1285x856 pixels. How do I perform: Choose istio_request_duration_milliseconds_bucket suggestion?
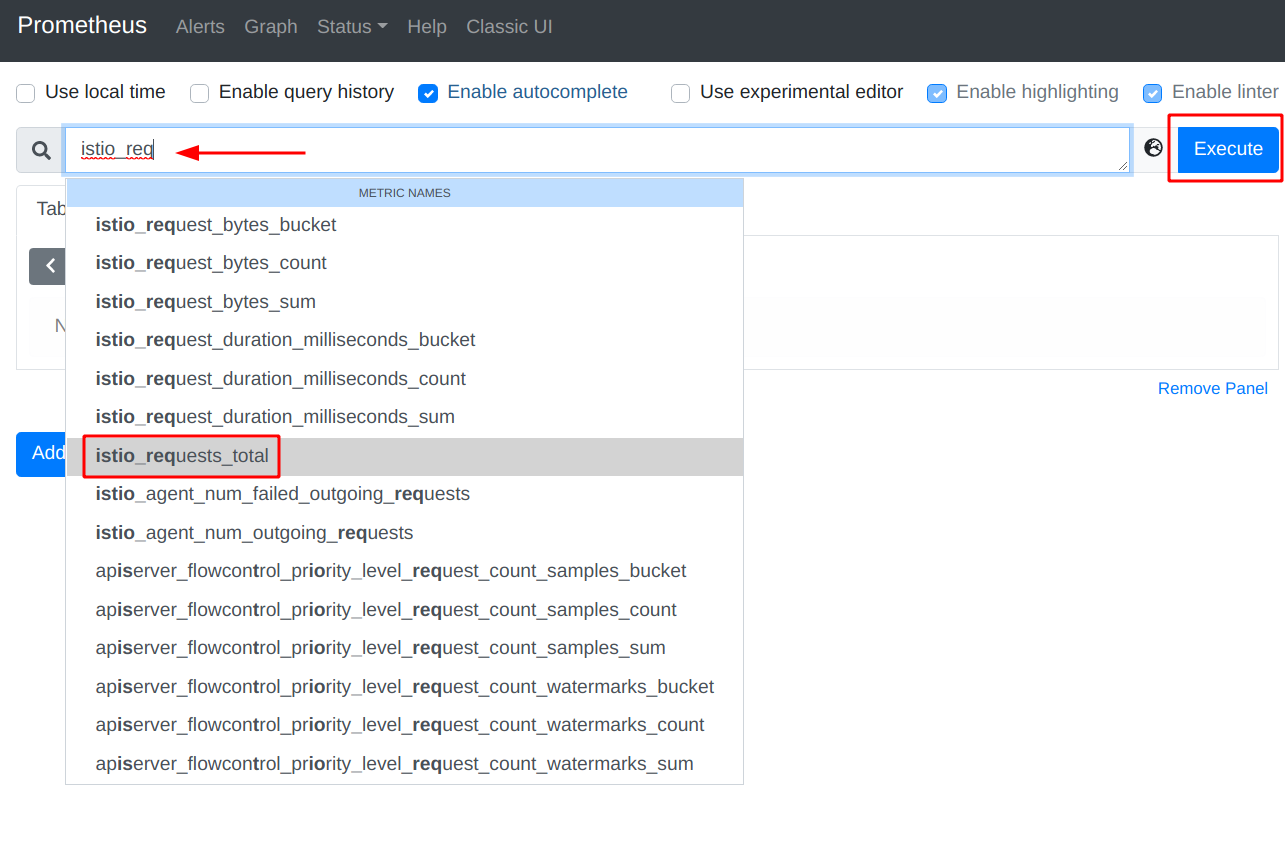404,340
